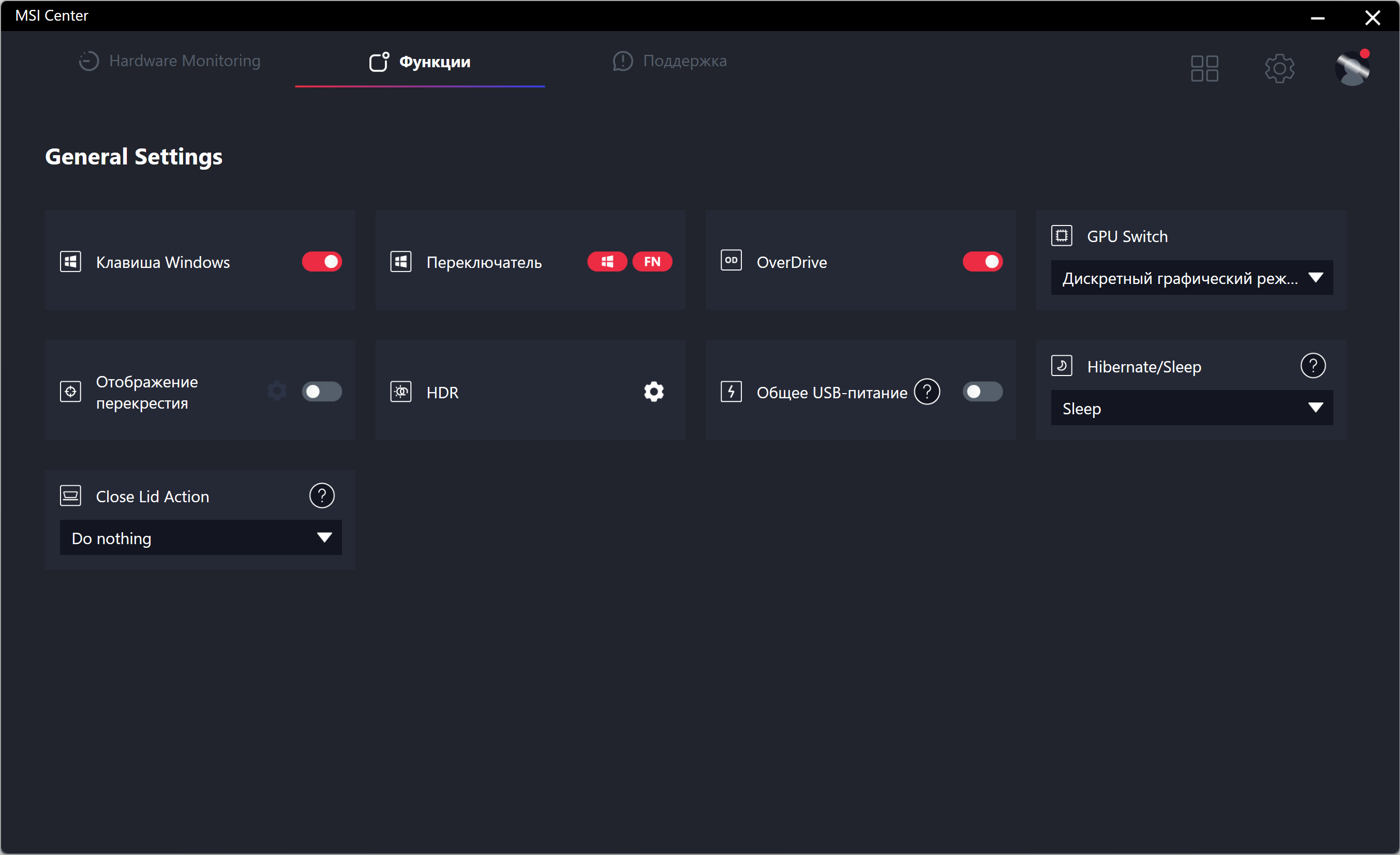Expand the GPU Switch dropdown

pos(1192,278)
